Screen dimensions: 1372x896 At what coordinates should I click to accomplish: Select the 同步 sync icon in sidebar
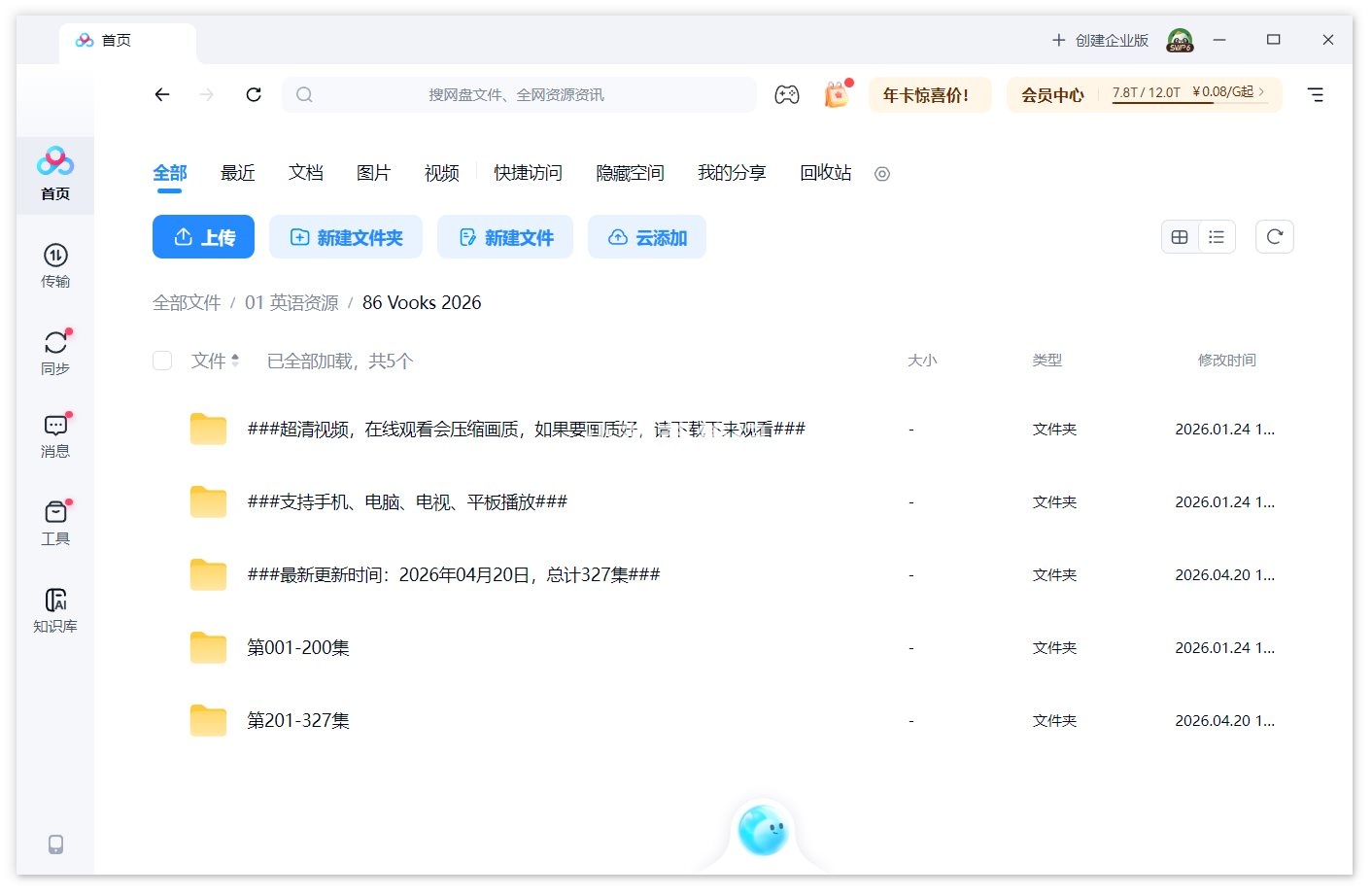pyautogui.click(x=55, y=350)
